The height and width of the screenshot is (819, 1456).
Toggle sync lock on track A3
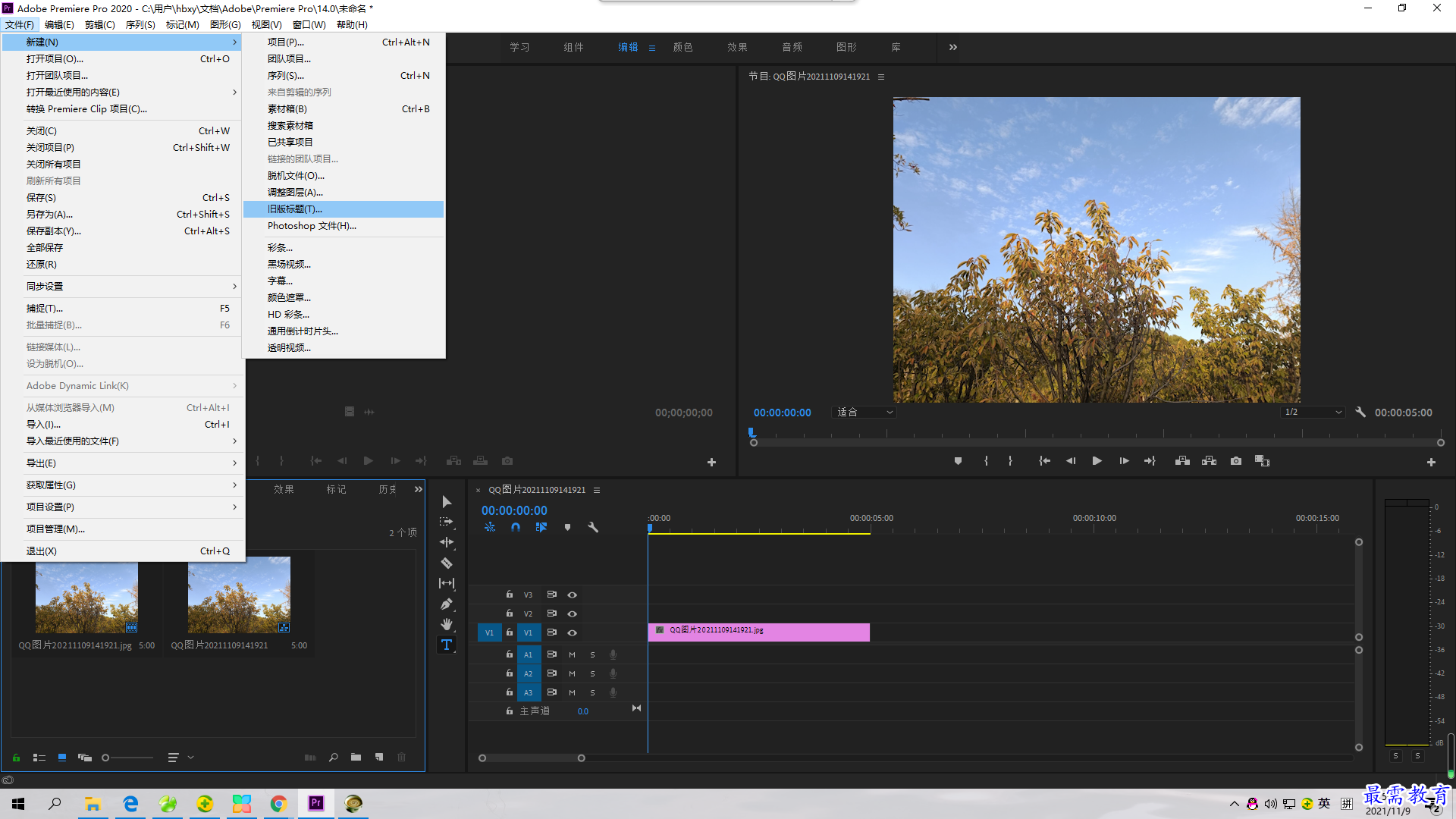coord(552,692)
